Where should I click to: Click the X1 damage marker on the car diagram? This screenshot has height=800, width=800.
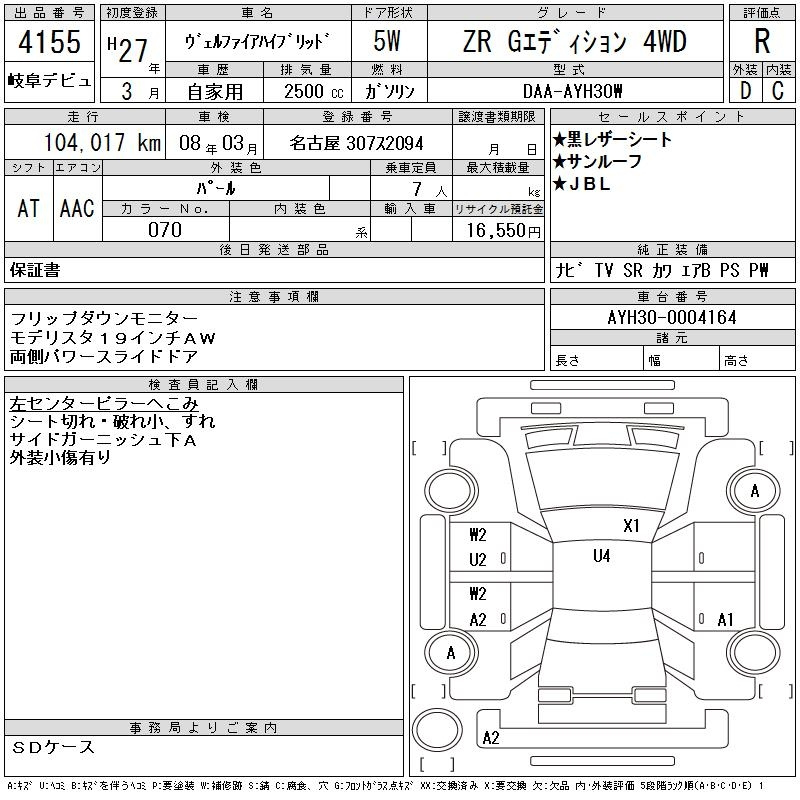[631, 525]
